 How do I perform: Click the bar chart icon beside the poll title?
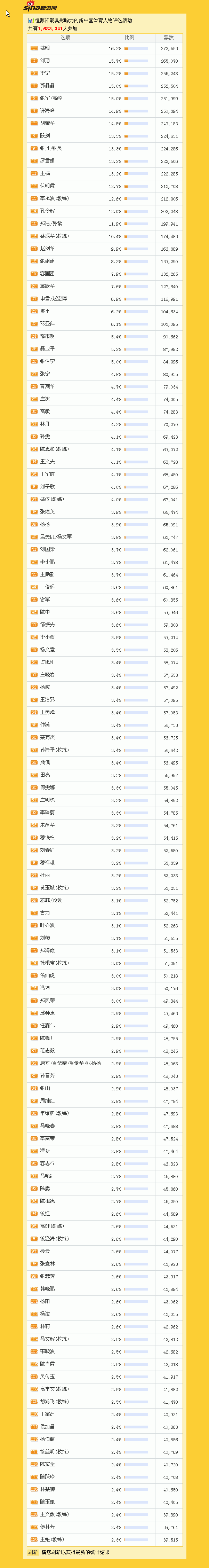click(31, 21)
